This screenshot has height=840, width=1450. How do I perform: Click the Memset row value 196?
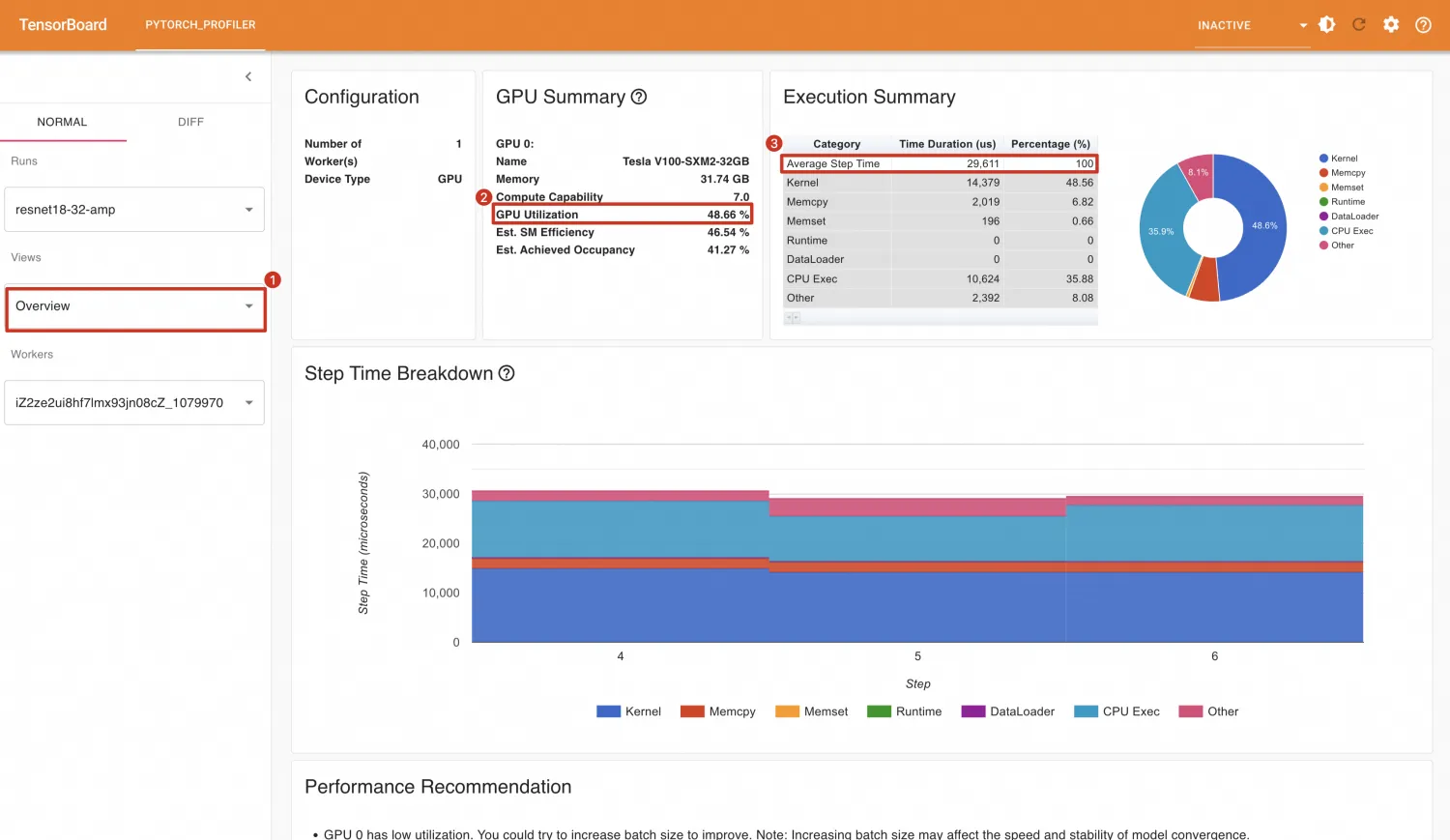coord(990,221)
